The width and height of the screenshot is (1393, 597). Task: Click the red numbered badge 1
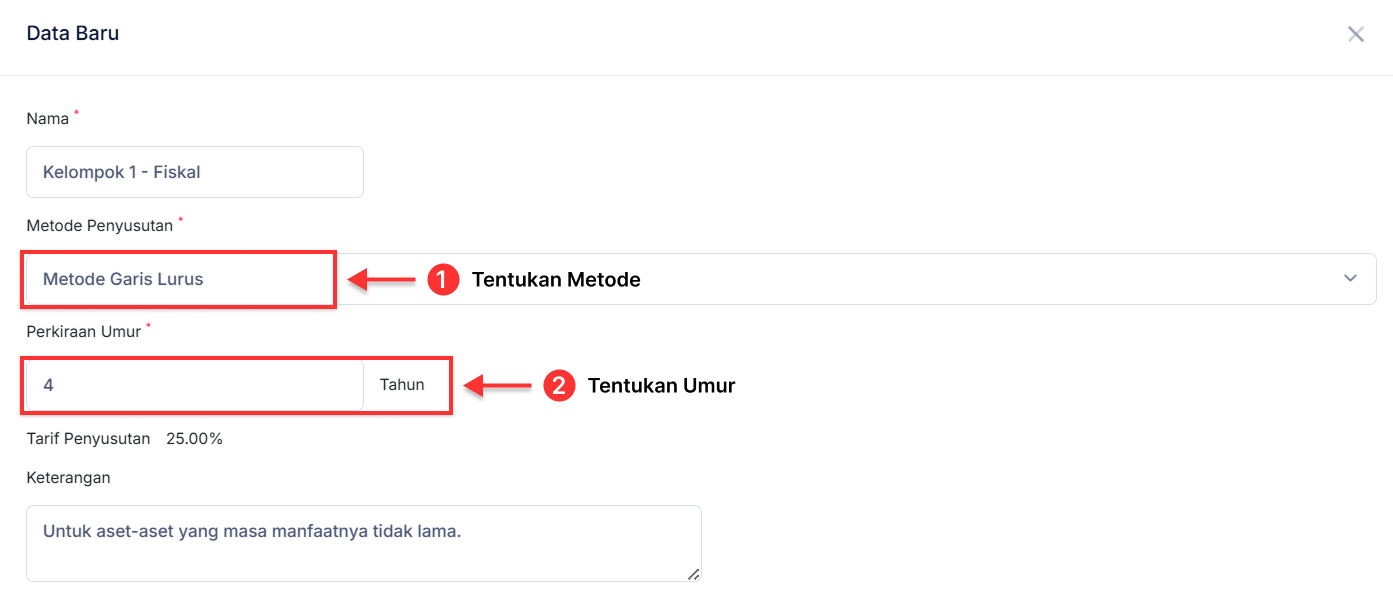click(x=443, y=280)
